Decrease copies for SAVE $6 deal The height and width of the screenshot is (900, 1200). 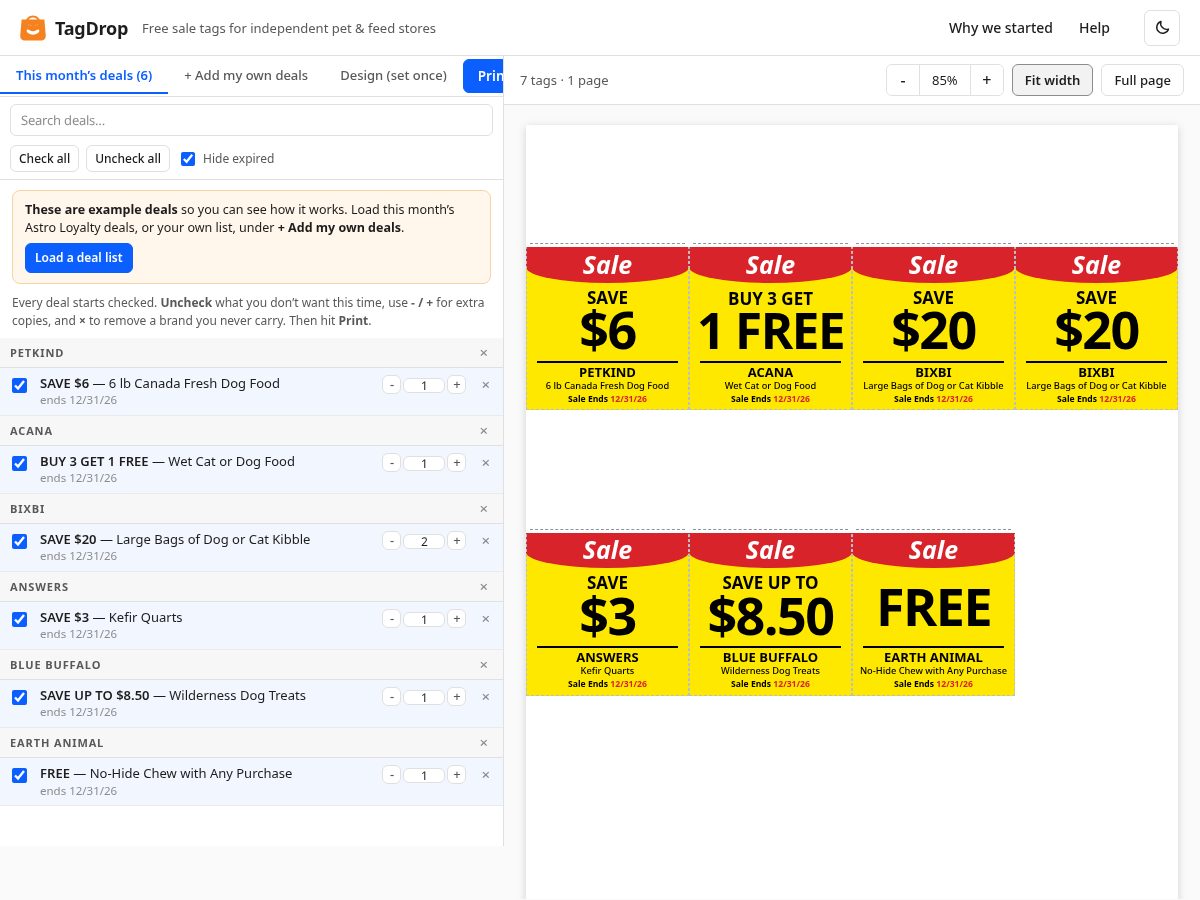click(x=392, y=385)
